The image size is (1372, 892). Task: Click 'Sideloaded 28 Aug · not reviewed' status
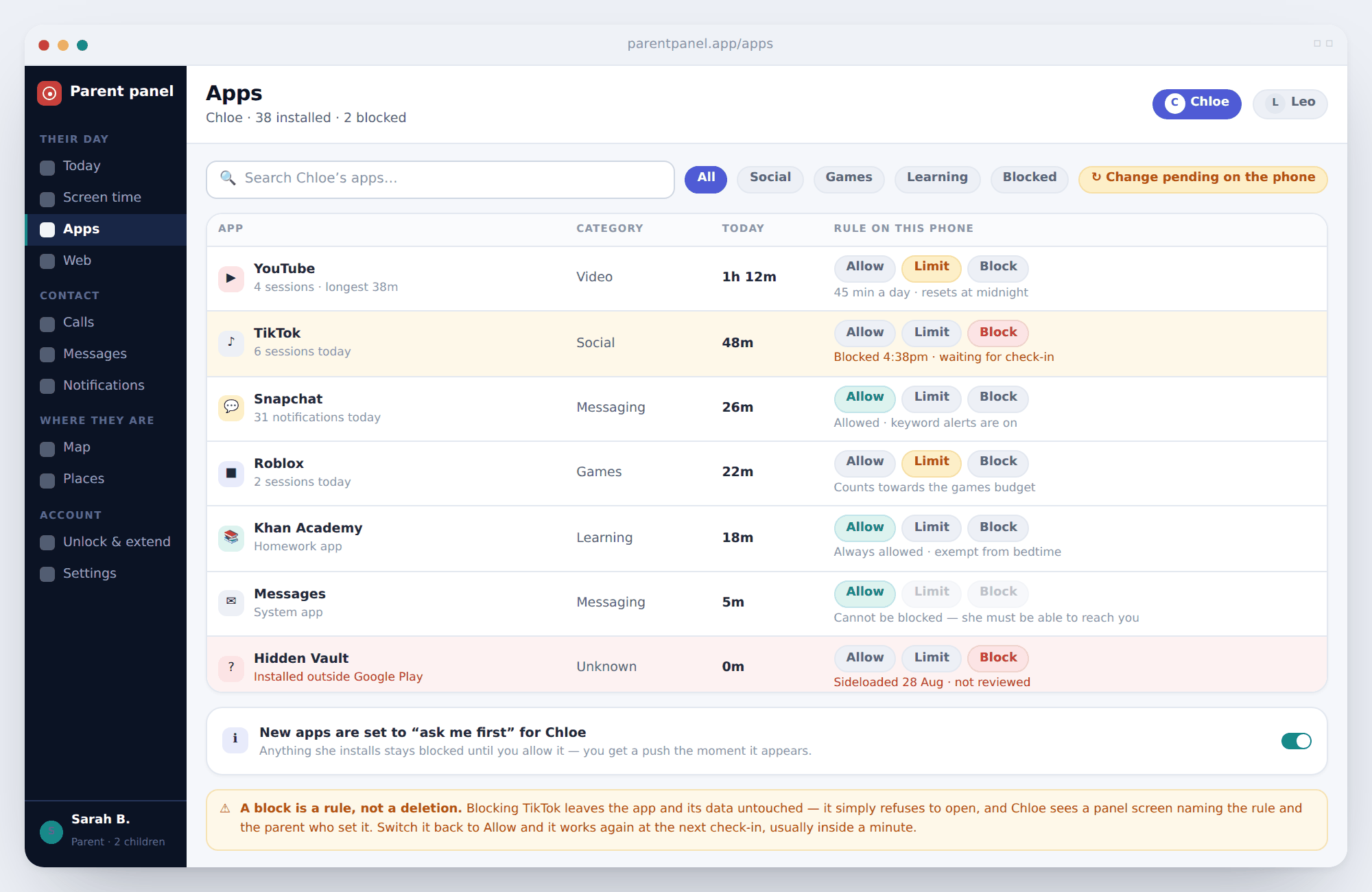pos(932,683)
